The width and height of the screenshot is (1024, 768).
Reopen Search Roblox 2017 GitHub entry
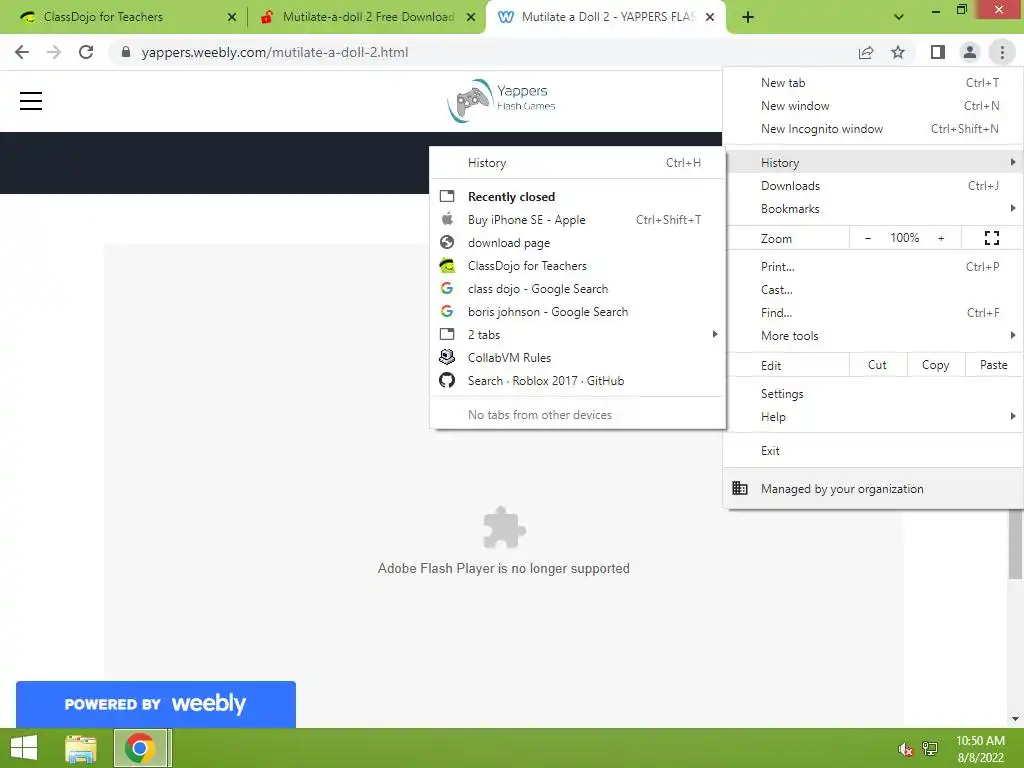578,380
